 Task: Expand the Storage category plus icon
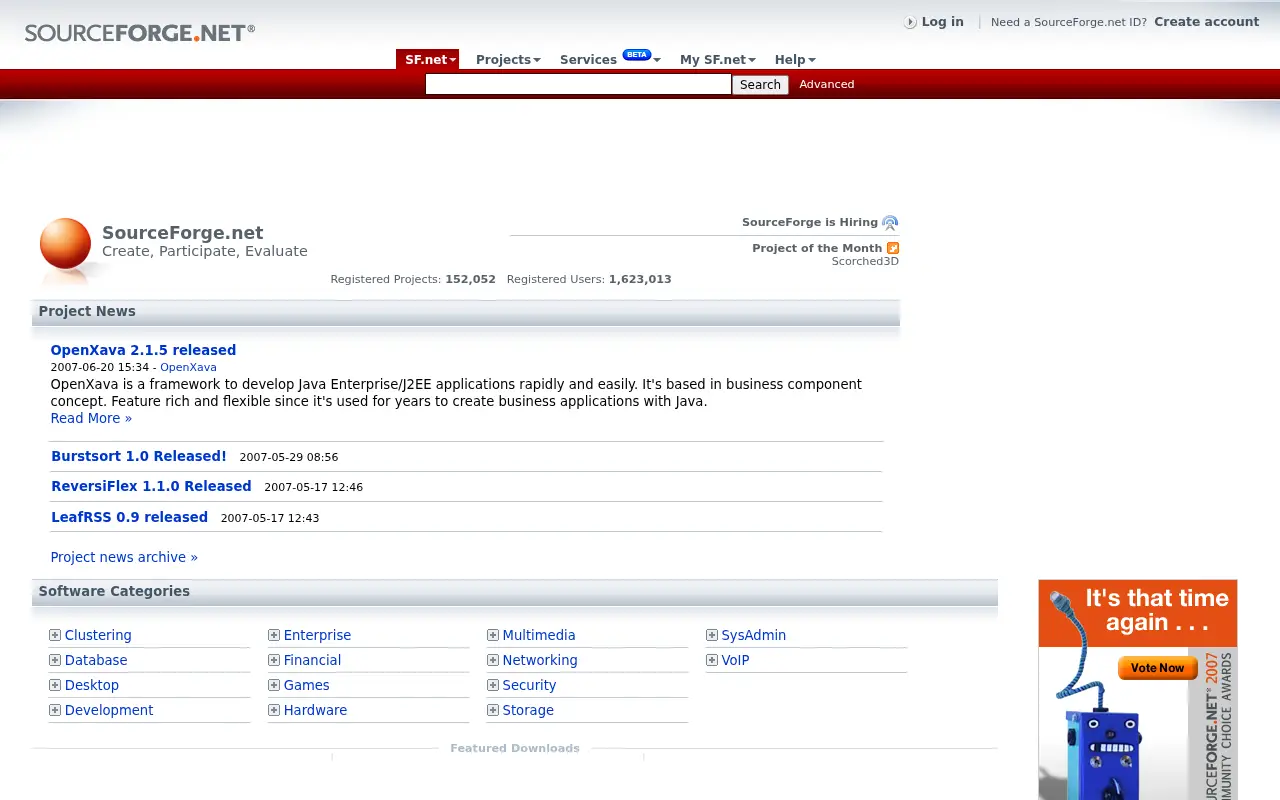[x=493, y=710]
